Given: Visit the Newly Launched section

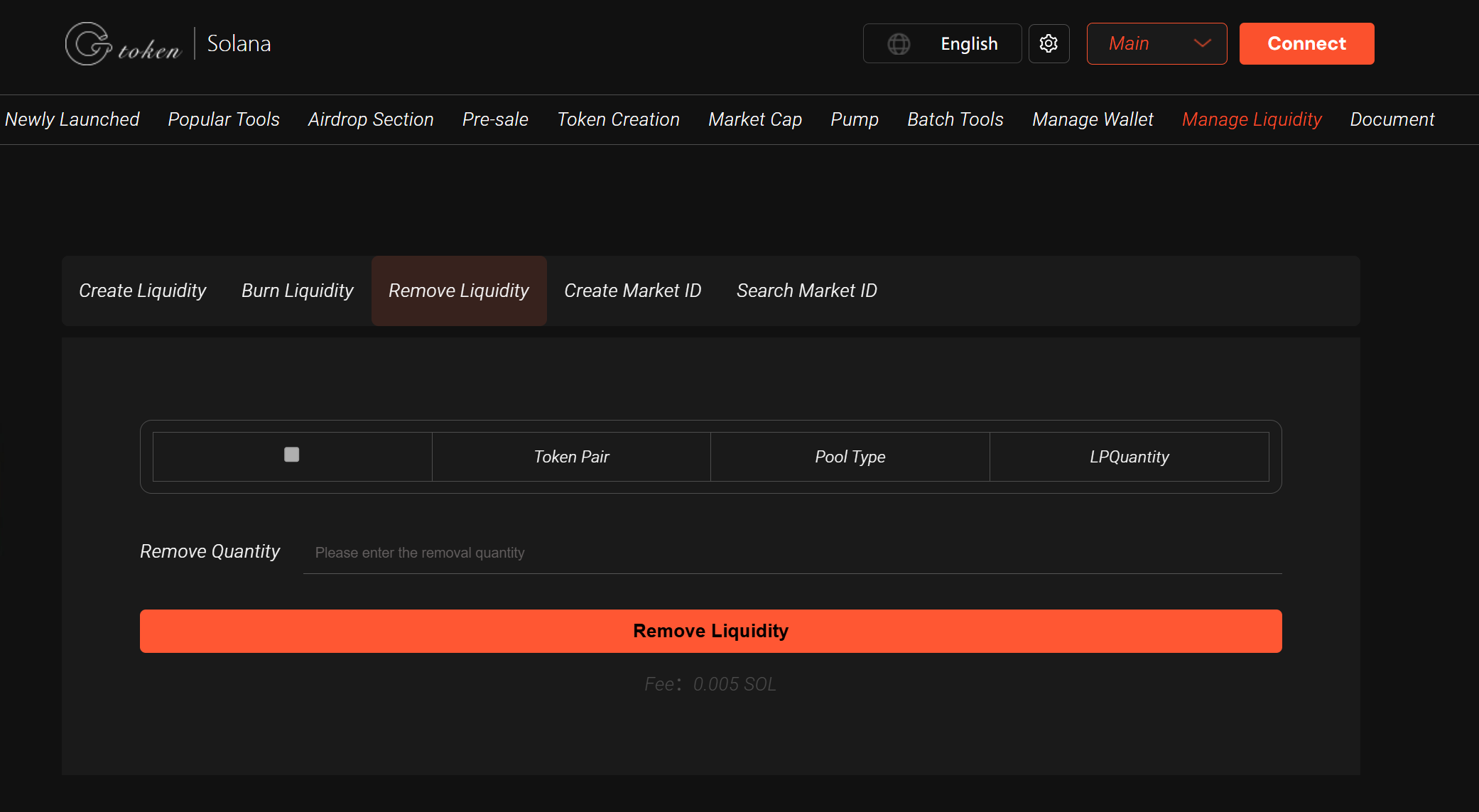Looking at the screenshot, I should point(72,119).
